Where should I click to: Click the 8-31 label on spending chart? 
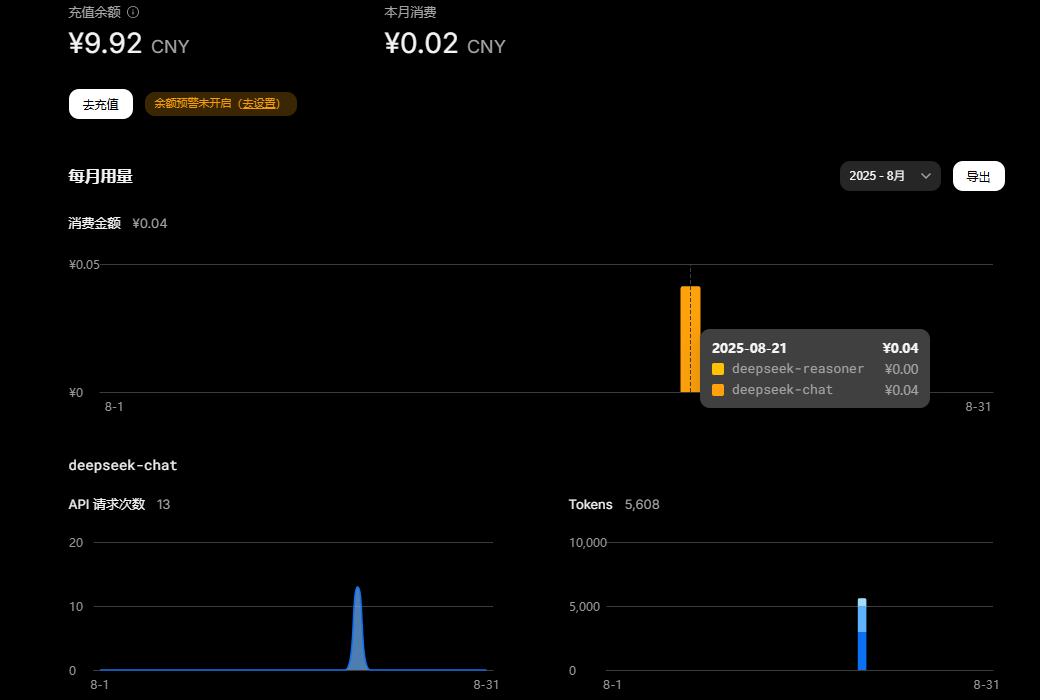(978, 407)
